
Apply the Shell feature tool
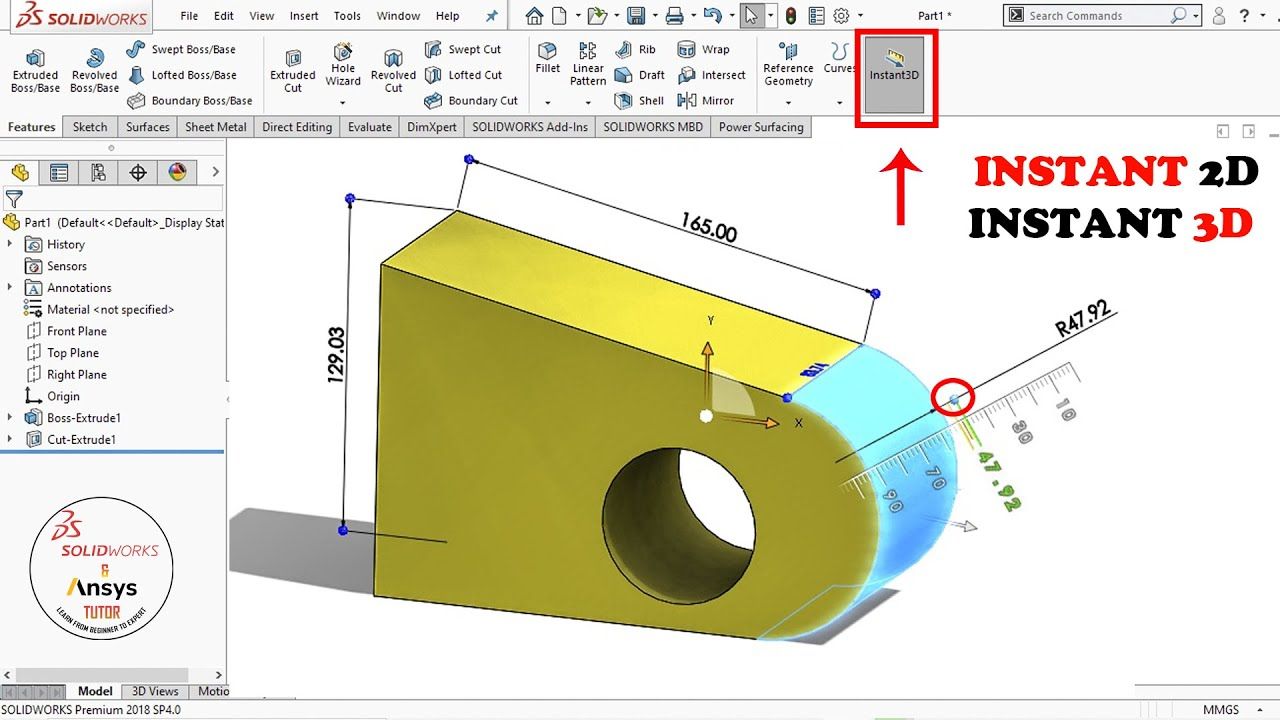(640, 101)
